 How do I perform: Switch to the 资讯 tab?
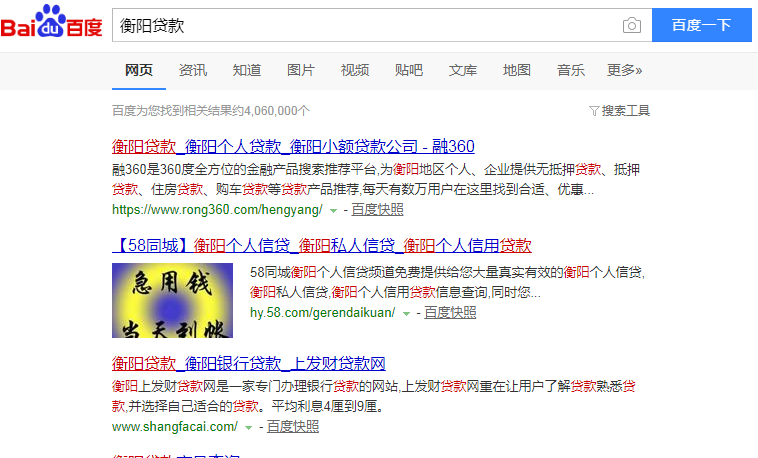click(x=193, y=70)
